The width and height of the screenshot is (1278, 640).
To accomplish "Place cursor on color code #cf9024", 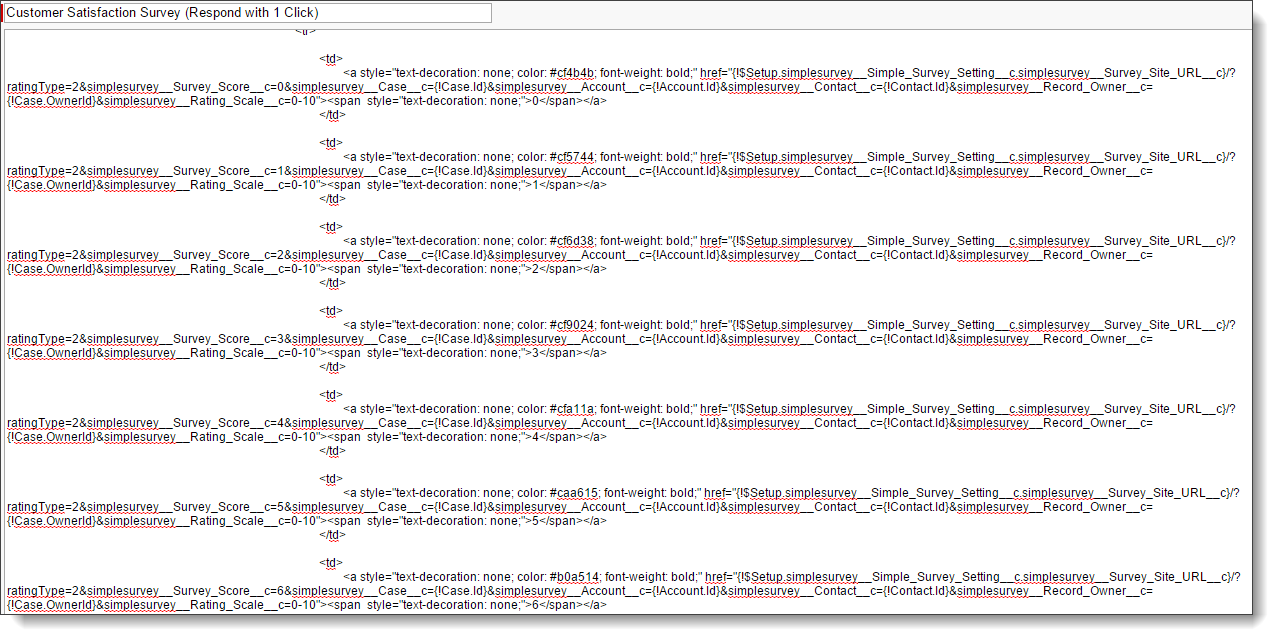I will (571, 325).
